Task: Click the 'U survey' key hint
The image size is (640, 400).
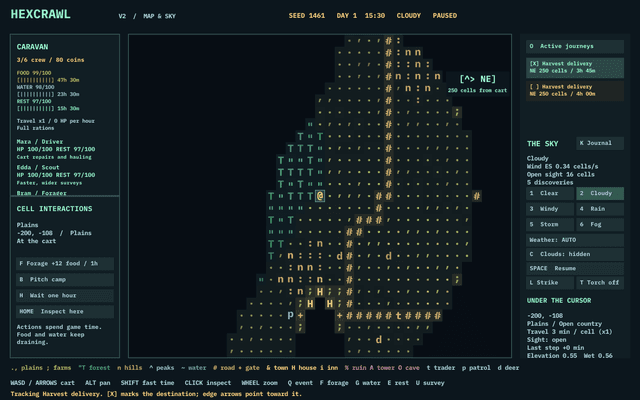Action: point(430,383)
